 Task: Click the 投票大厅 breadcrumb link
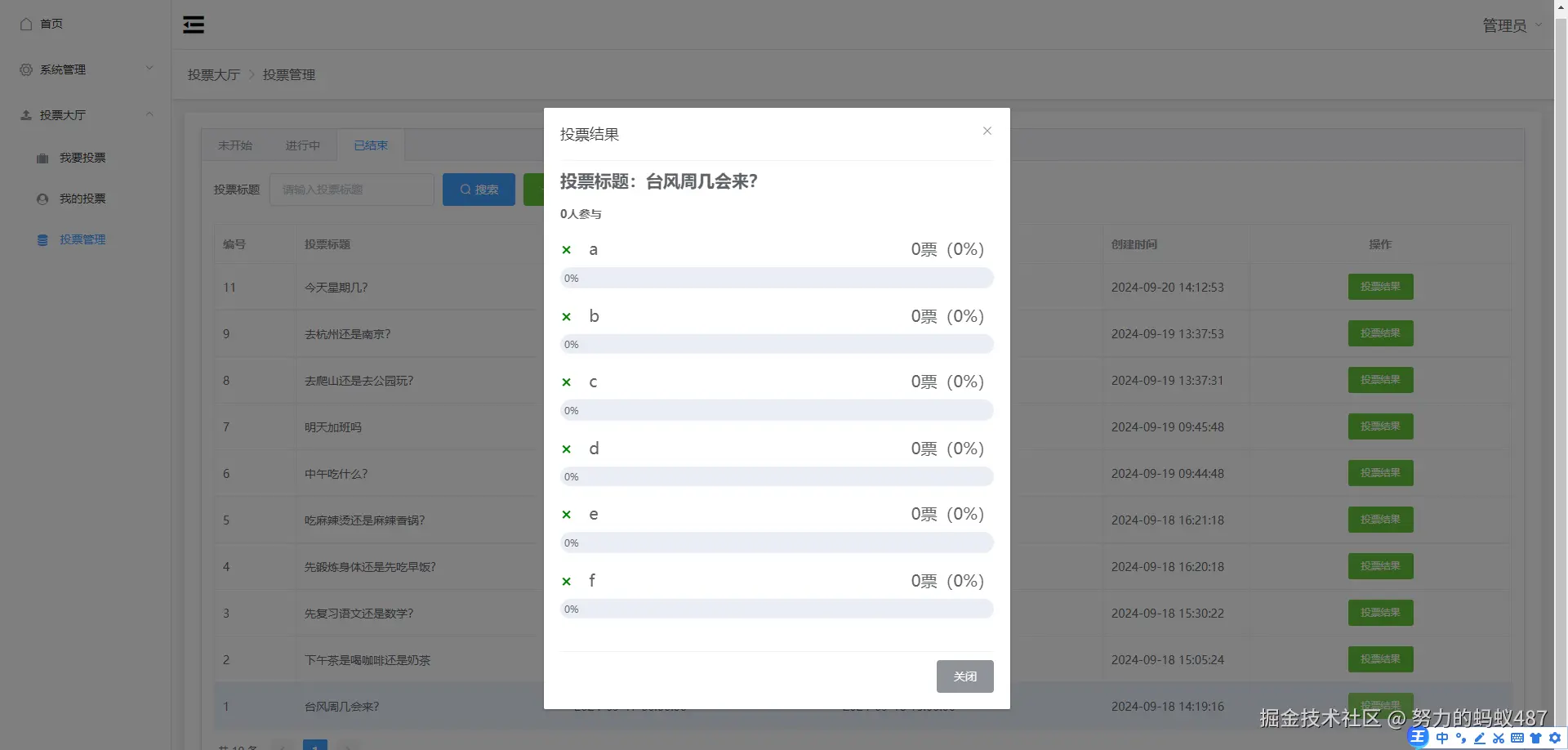tap(214, 74)
